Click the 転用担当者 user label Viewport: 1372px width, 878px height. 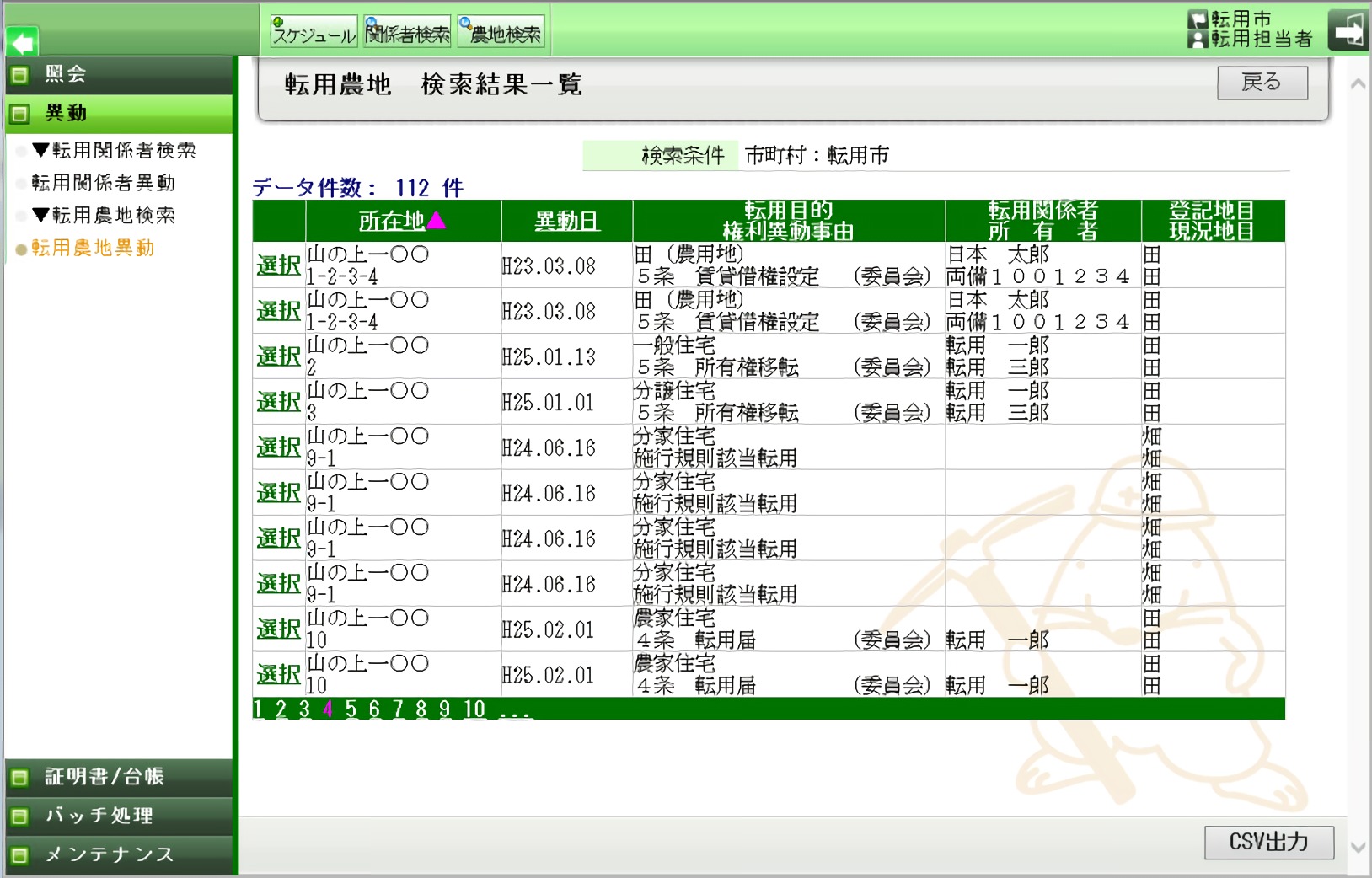1262,39
